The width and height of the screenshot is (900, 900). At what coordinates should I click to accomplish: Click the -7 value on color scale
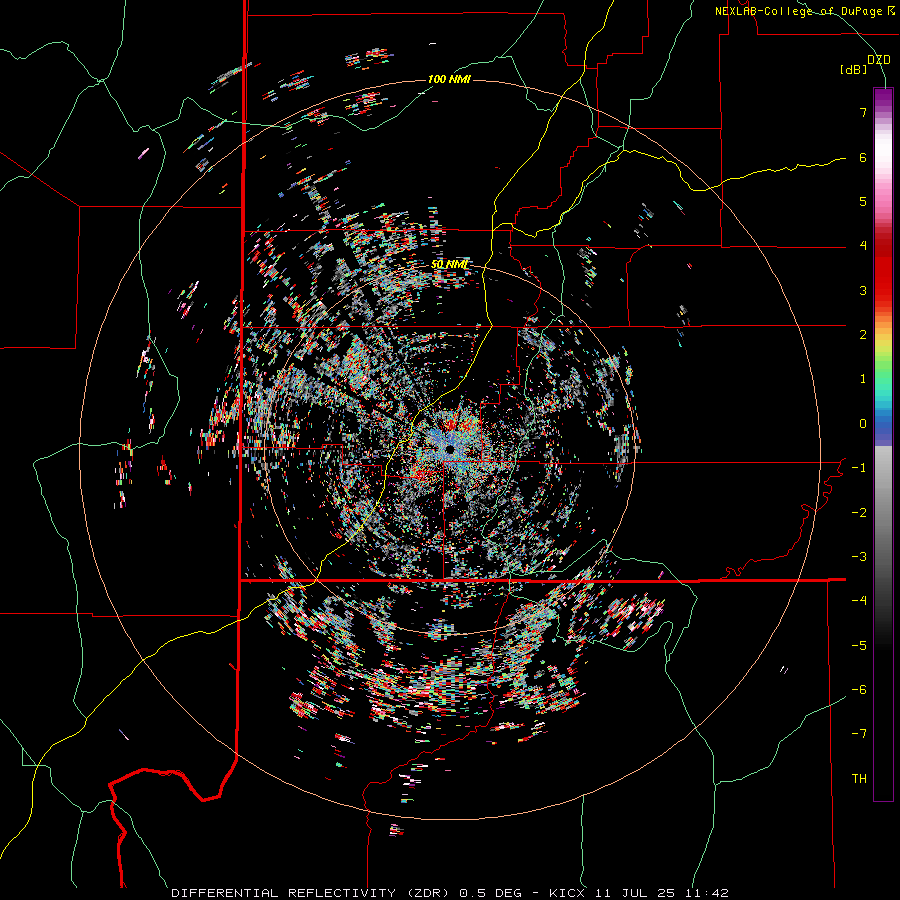[859, 734]
